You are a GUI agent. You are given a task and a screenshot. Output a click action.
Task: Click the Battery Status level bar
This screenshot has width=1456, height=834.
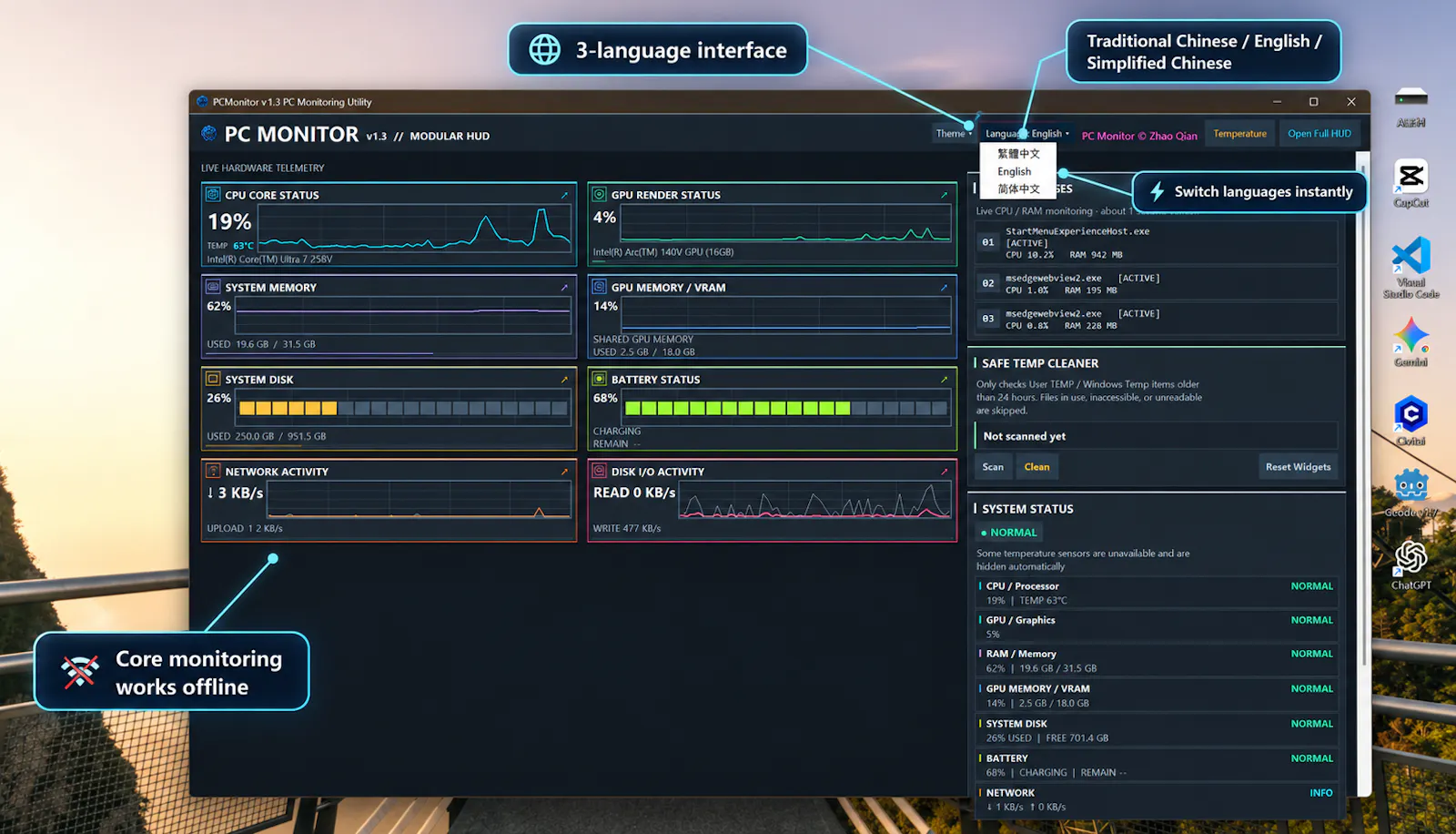pyautogui.click(x=786, y=409)
